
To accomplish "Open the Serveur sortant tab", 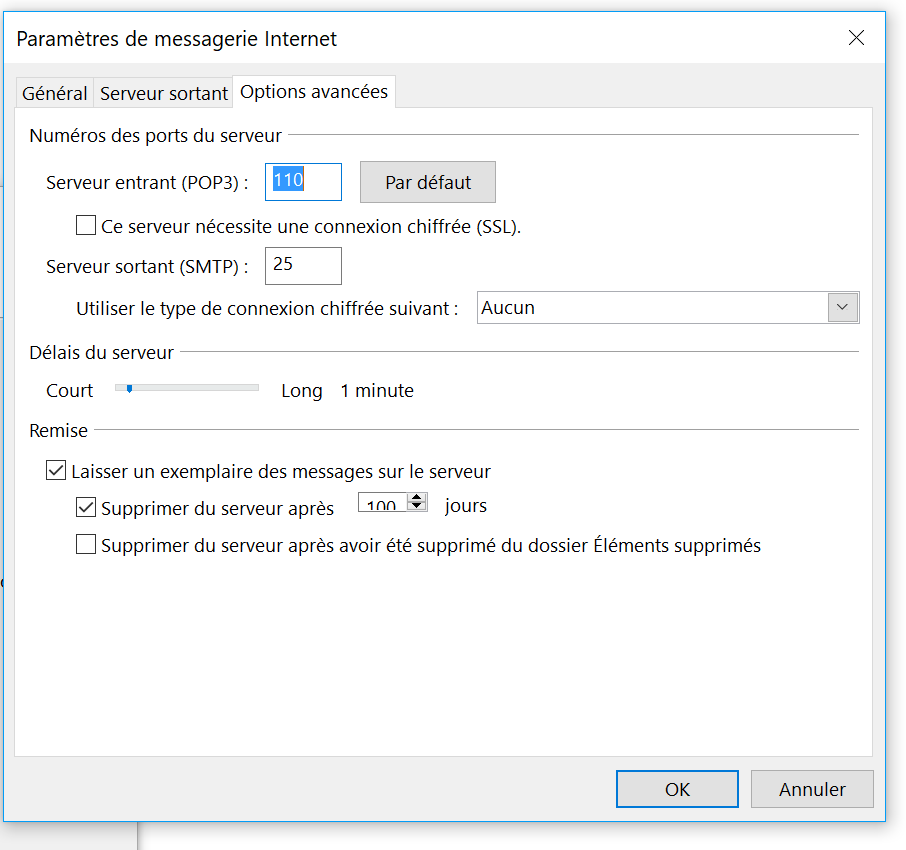I will pyautogui.click(x=164, y=93).
